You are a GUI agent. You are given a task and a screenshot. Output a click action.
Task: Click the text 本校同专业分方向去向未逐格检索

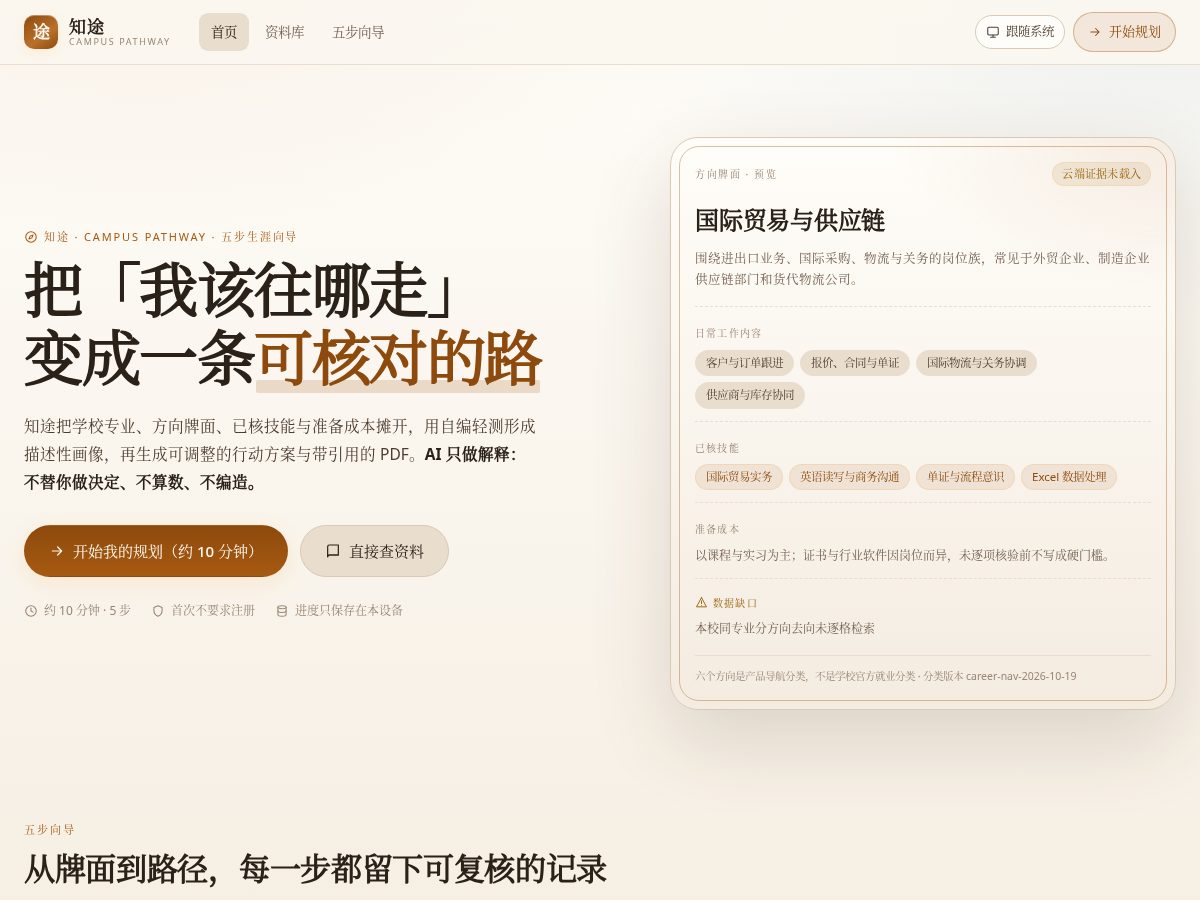tap(785, 628)
